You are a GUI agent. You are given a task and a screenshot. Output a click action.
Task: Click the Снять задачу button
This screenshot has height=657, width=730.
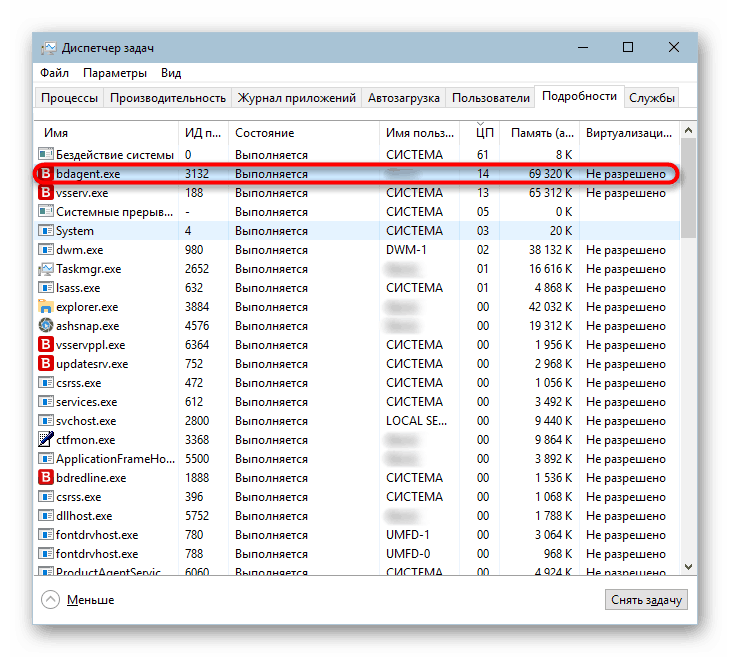coord(646,600)
